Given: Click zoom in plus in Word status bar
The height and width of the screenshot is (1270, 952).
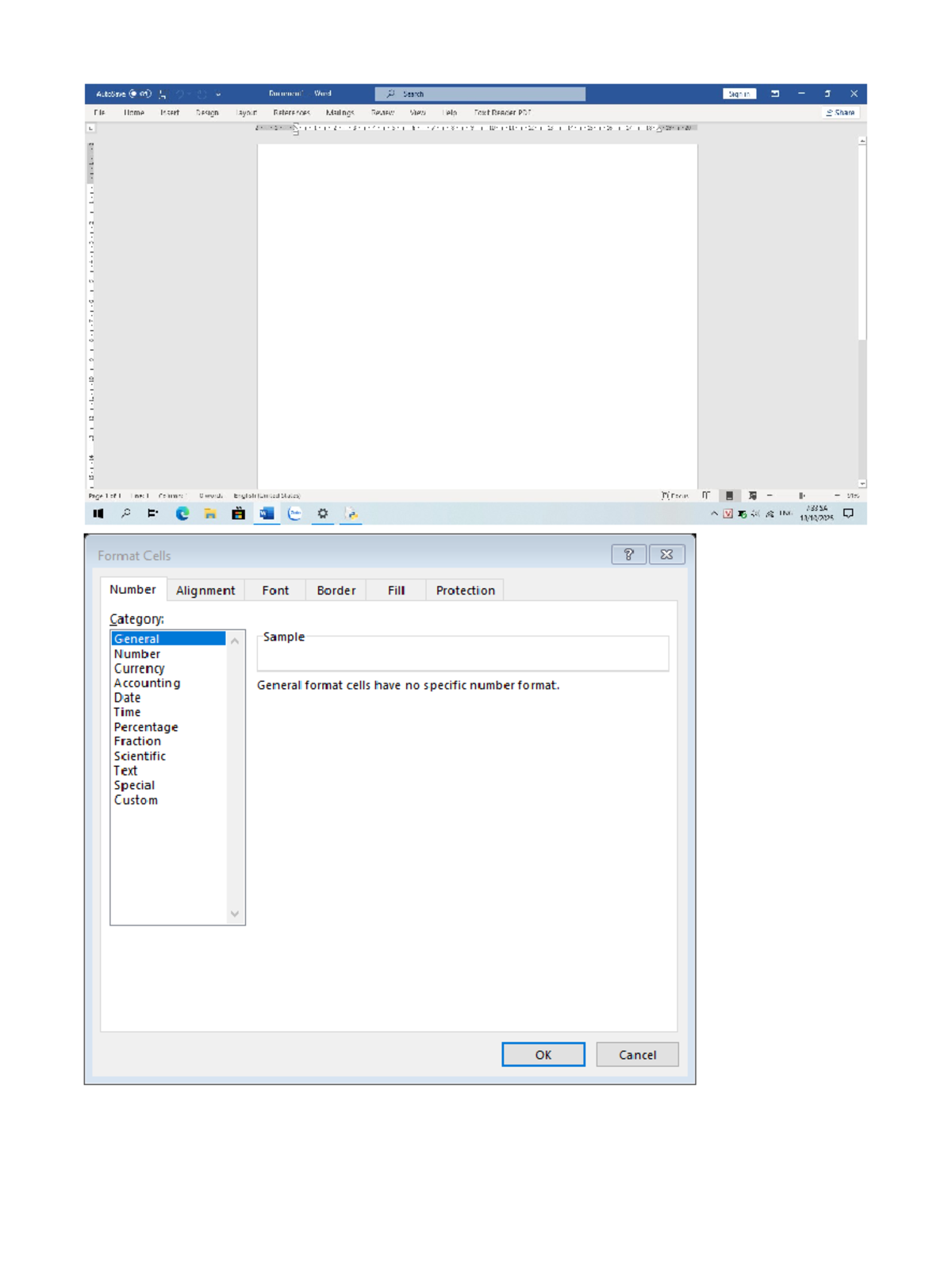Looking at the screenshot, I should (x=836, y=495).
